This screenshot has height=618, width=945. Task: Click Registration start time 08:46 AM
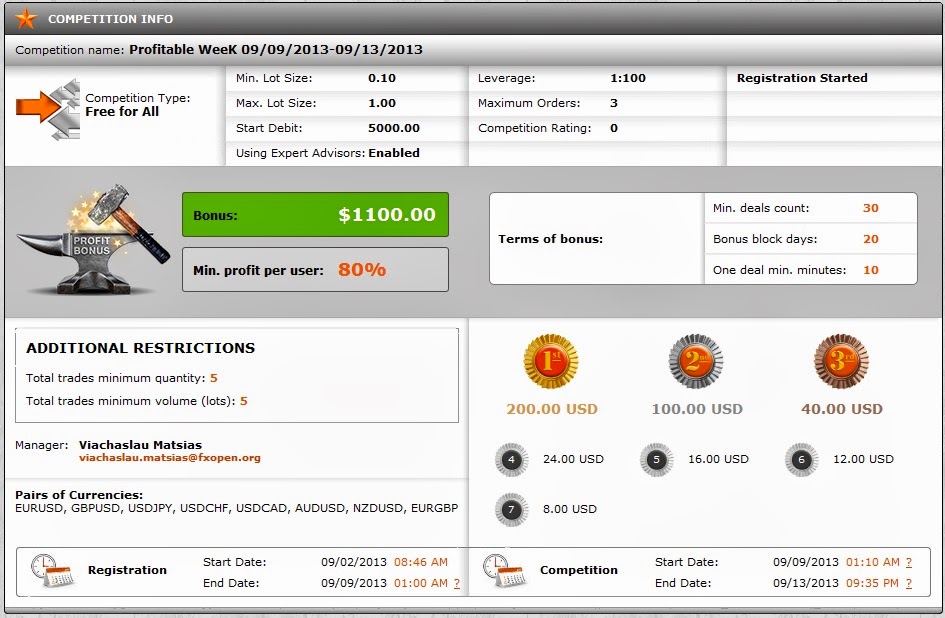(421, 563)
